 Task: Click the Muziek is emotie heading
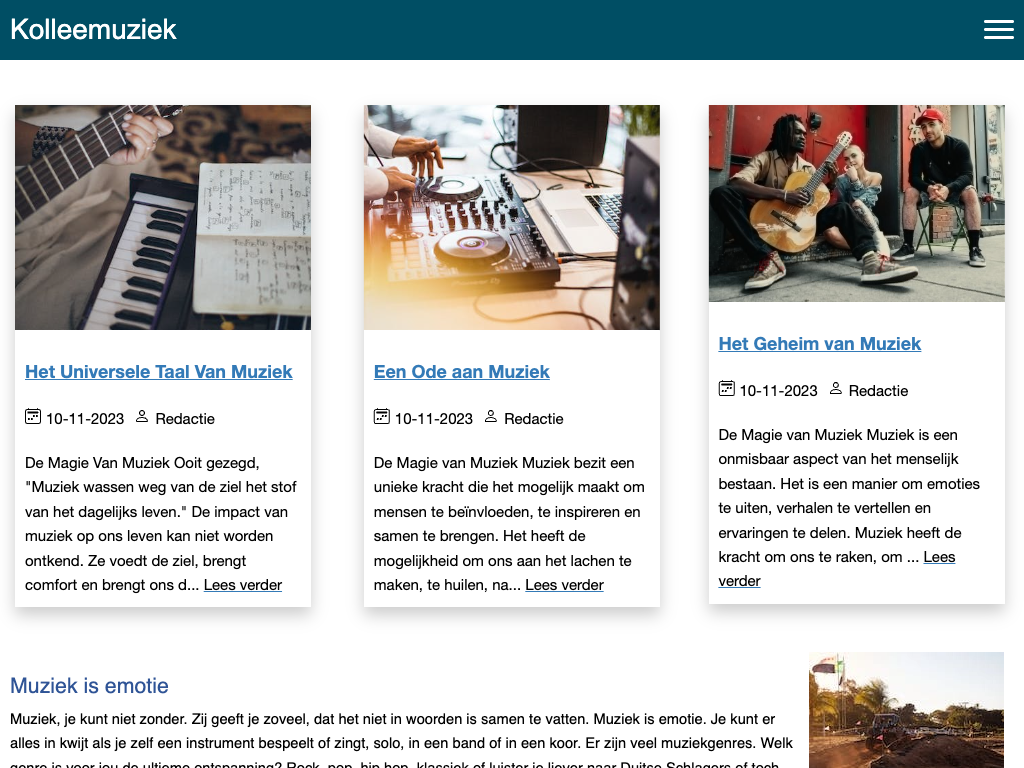89,686
